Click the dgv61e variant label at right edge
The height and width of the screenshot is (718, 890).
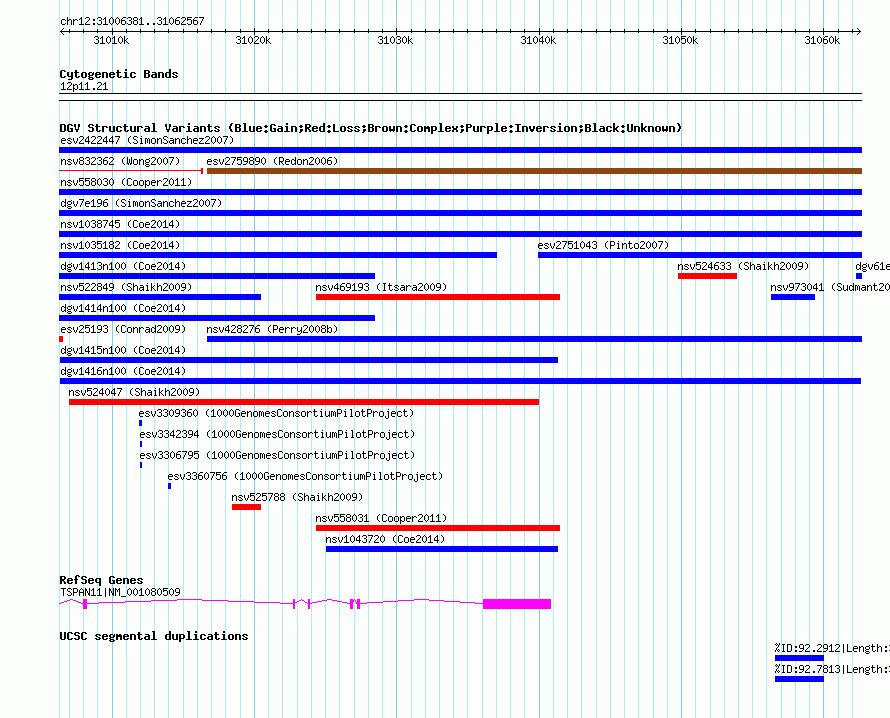[x=872, y=266]
